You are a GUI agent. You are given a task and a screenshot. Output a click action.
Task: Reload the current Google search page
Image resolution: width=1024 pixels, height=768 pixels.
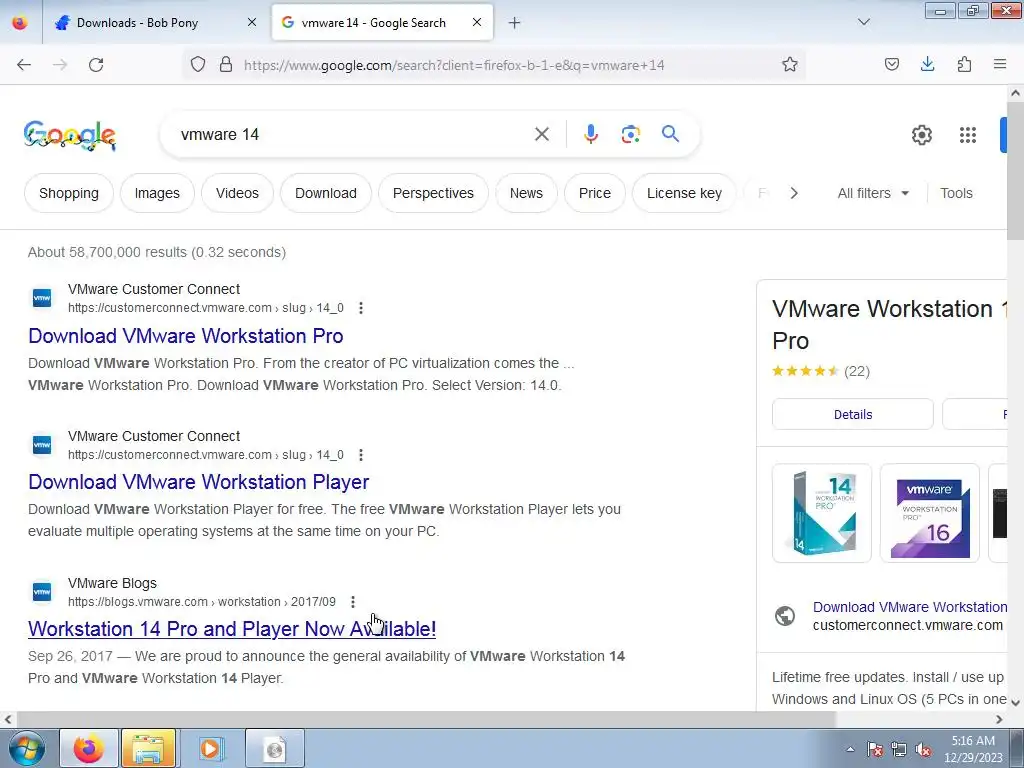click(x=96, y=65)
